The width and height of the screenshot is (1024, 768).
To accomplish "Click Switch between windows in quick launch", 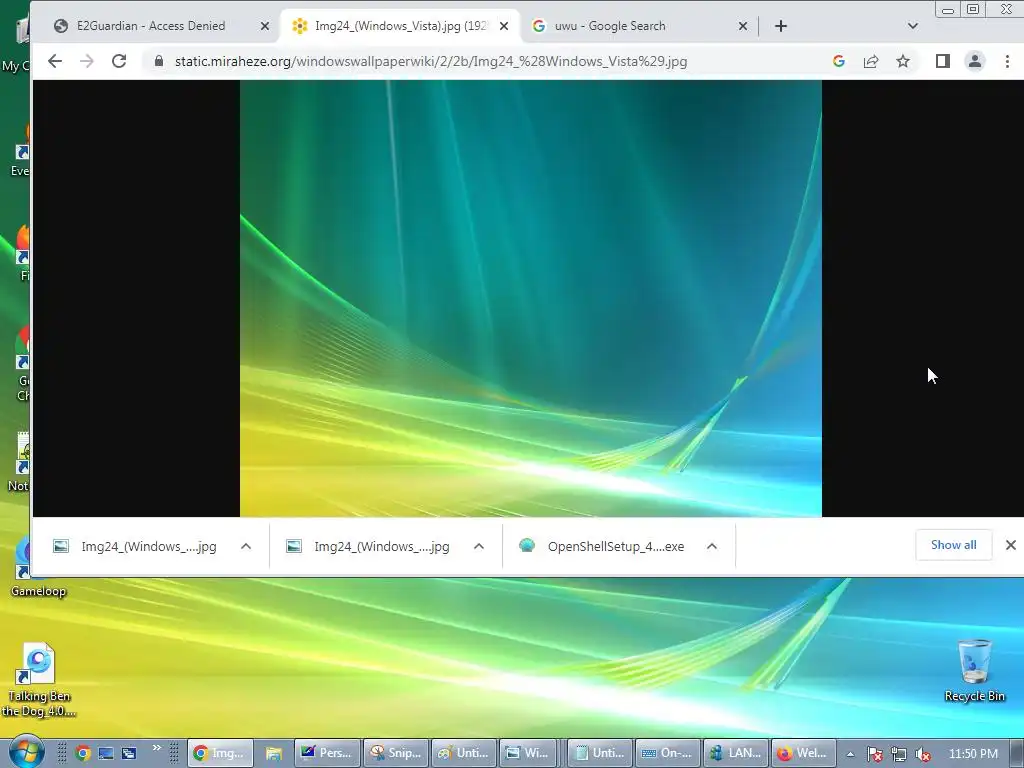I will click(x=129, y=753).
